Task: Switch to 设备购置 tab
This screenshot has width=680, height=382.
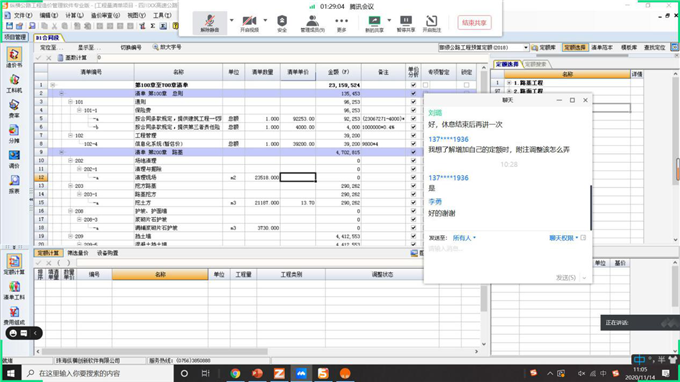Action: click(108, 253)
